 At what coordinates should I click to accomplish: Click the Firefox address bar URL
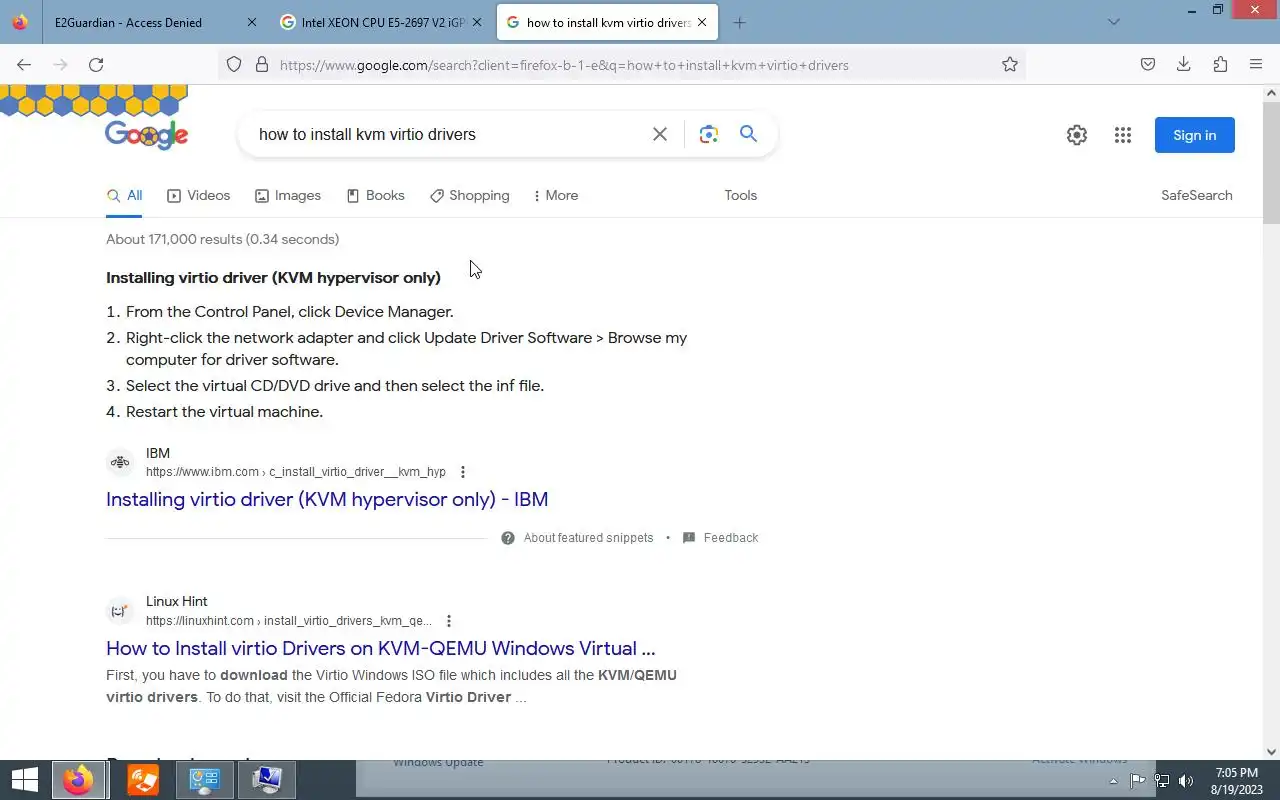564,65
